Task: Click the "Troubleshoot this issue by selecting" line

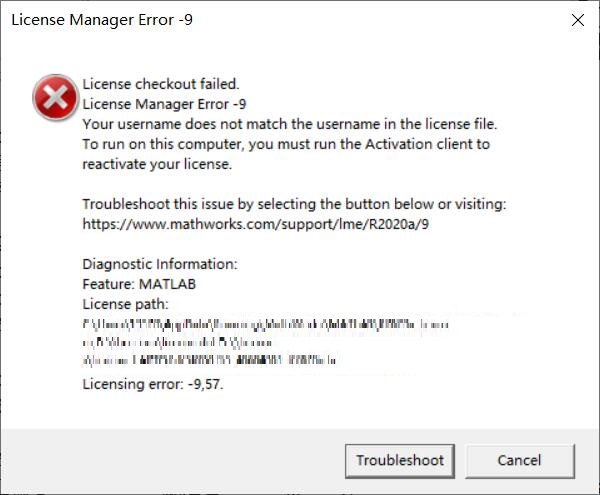Action: [293, 204]
